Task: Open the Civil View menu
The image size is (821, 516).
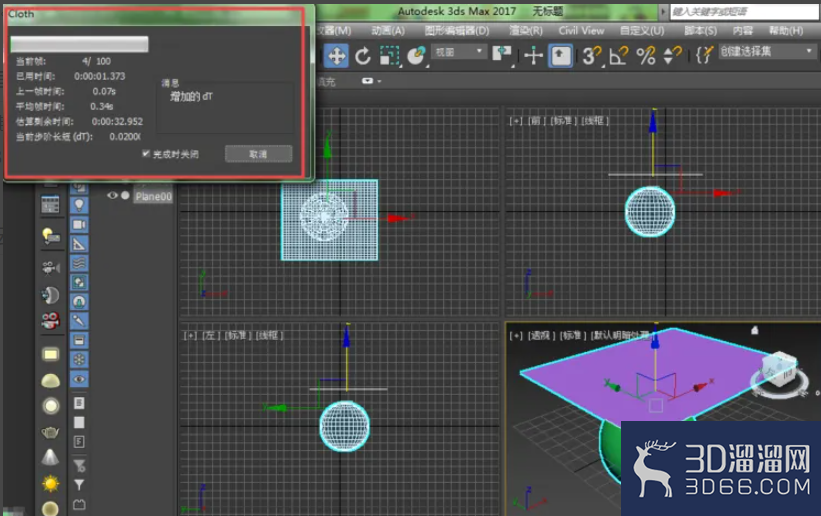Action: [581, 31]
